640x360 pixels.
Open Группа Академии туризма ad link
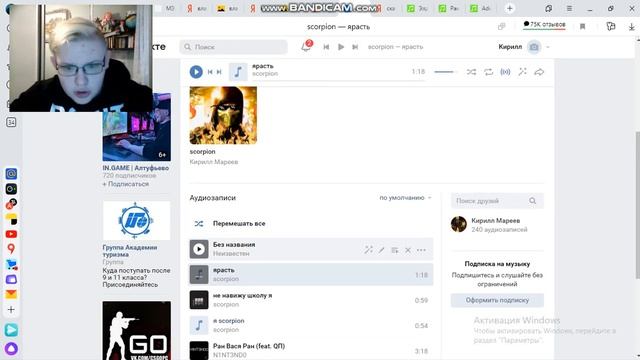[x=130, y=251]
